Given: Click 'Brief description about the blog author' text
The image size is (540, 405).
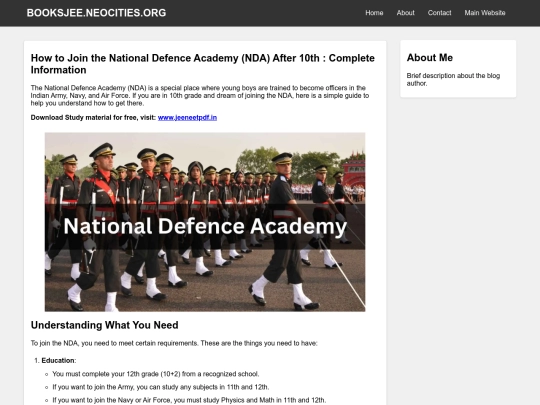Looking at the screenshot, I should click(453, 79).
